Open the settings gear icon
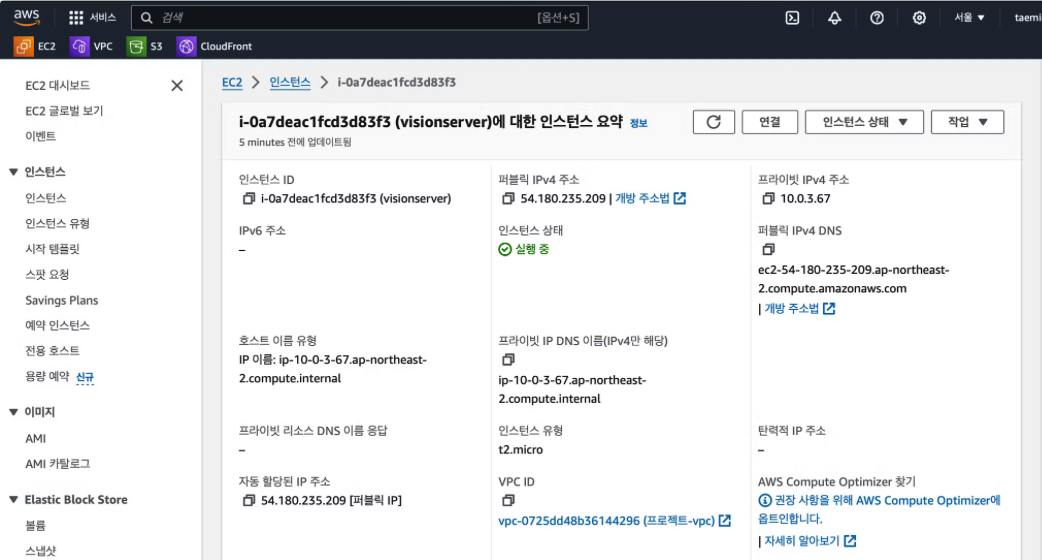Viewport: 1042px width, 560px height. (919, 18)
